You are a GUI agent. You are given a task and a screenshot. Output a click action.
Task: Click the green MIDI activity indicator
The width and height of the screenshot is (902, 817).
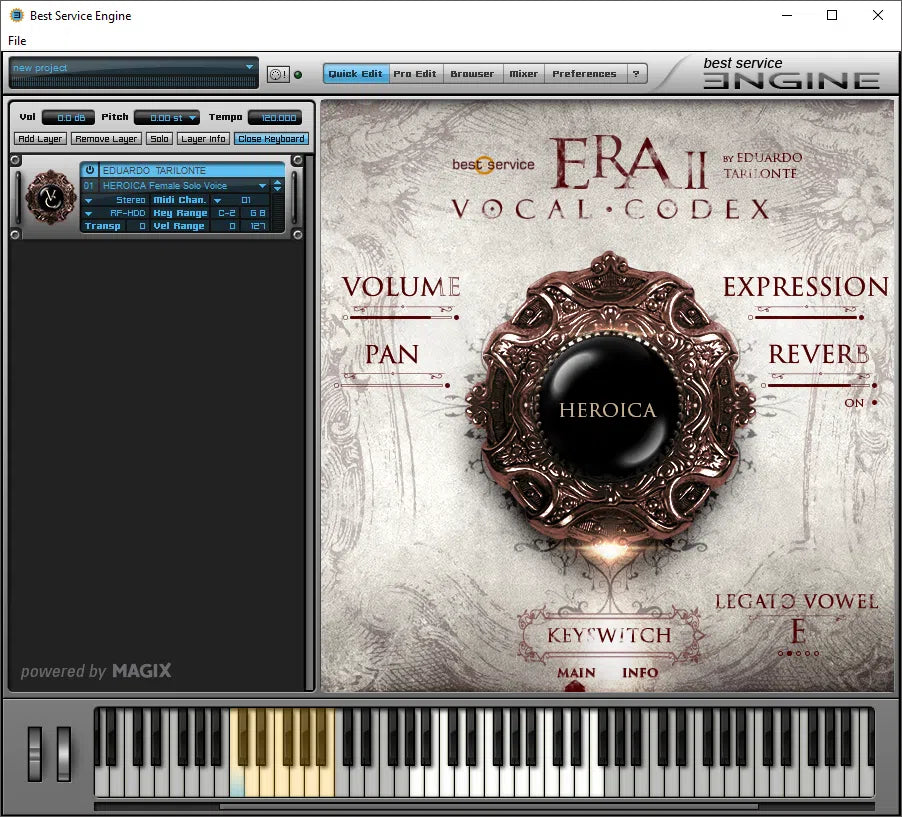point(297,75)
